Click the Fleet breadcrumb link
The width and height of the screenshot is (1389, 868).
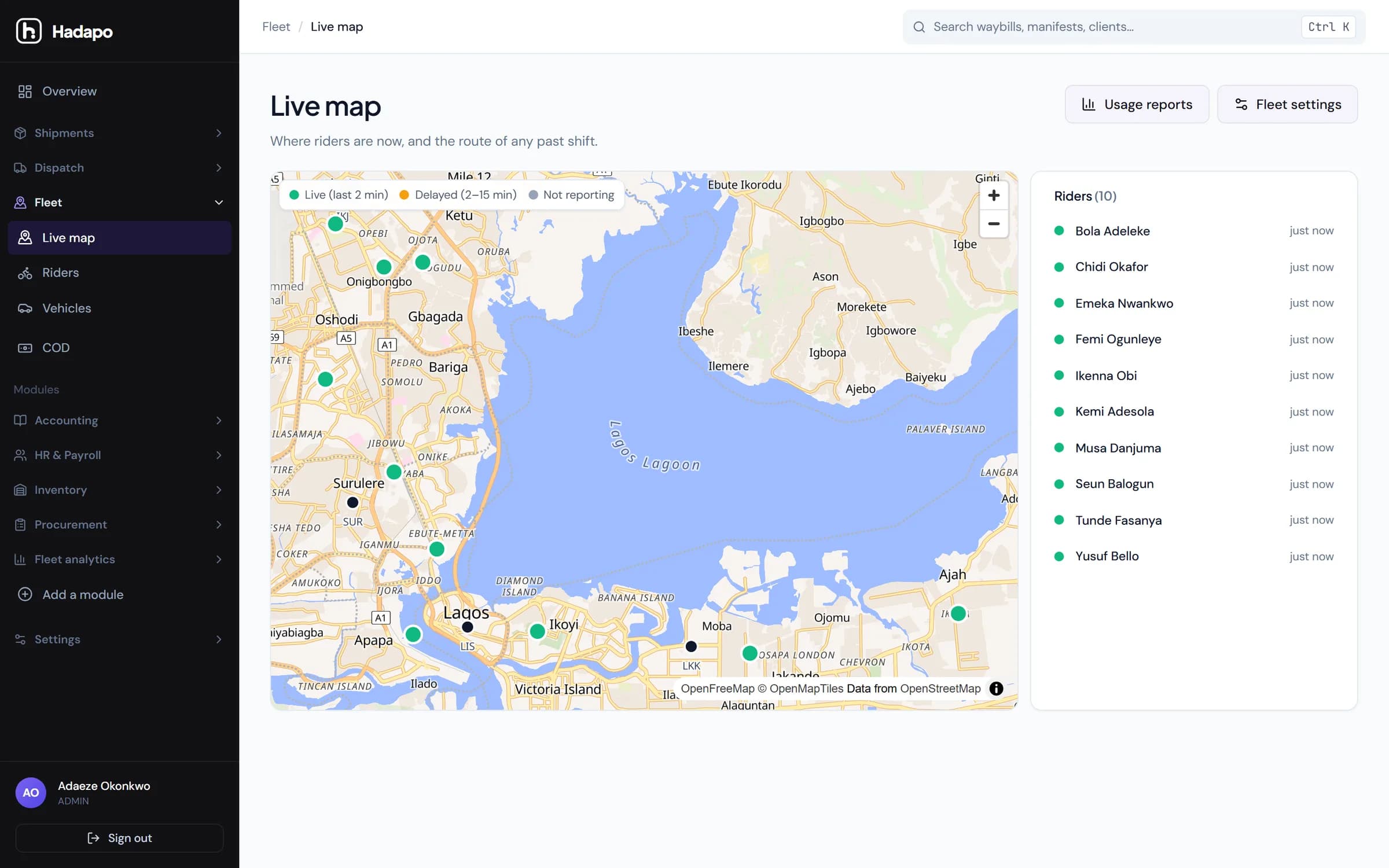click(x=276, y=27)
